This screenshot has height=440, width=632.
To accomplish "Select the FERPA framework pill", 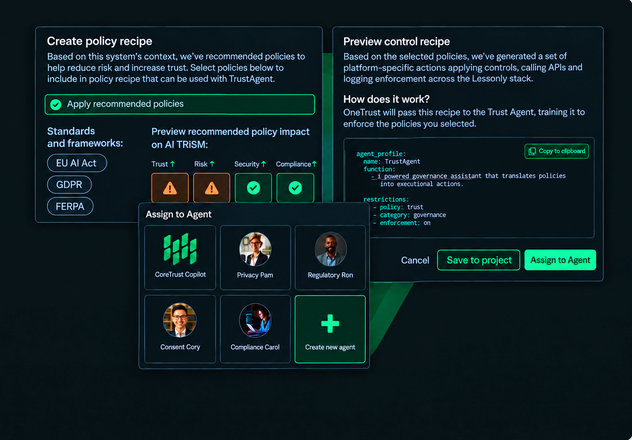I will (x=70, y=207).
